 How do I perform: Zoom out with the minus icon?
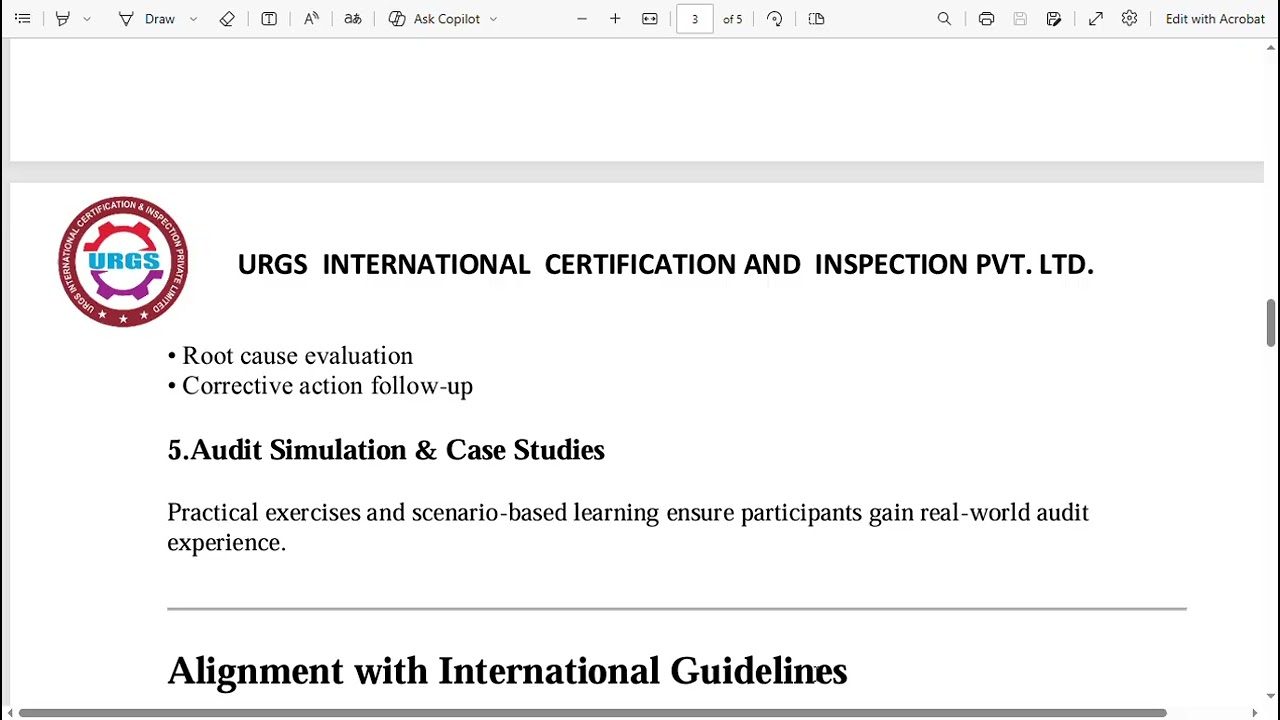pos(581,19)
